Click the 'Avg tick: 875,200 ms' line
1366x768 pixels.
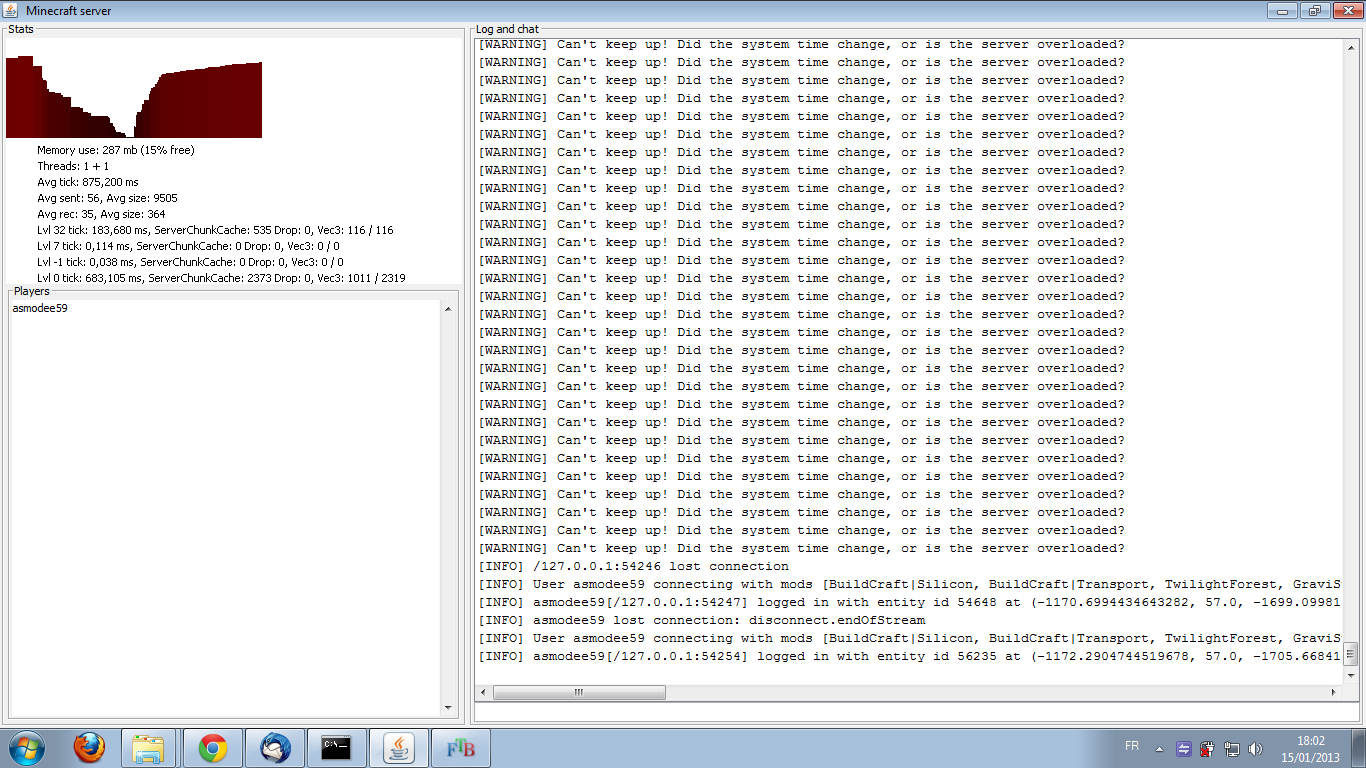coord(88,182)
